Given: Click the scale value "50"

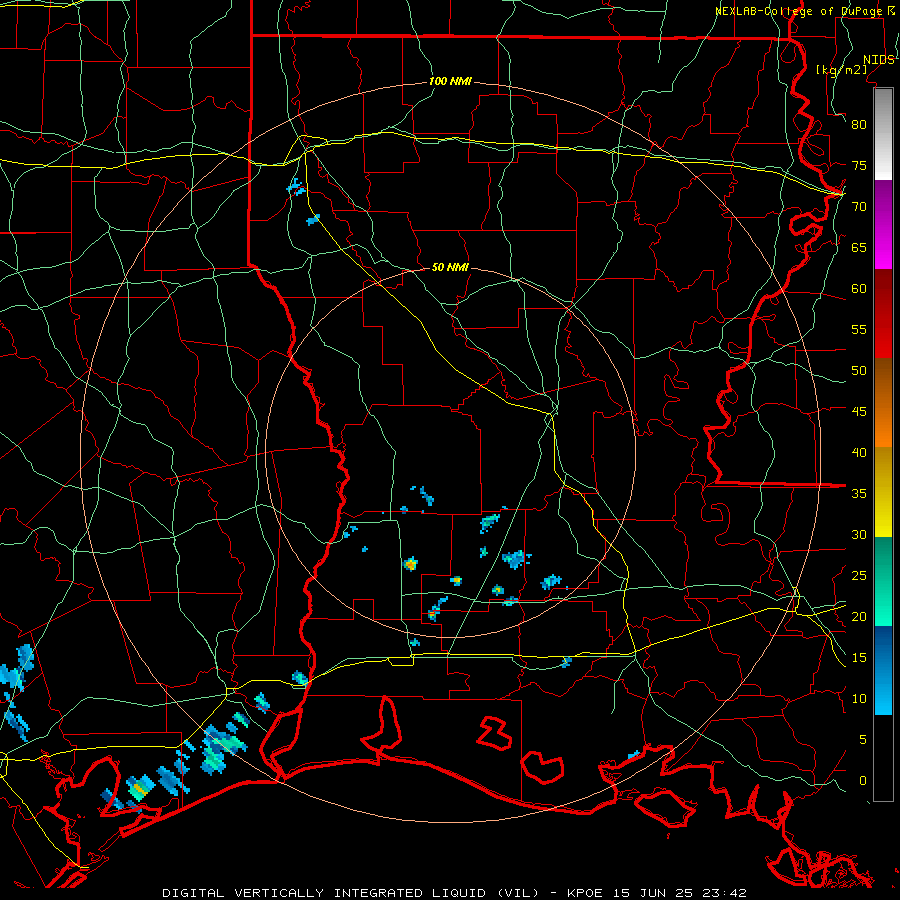Looking at the screenshot, I should pos(859,371).
